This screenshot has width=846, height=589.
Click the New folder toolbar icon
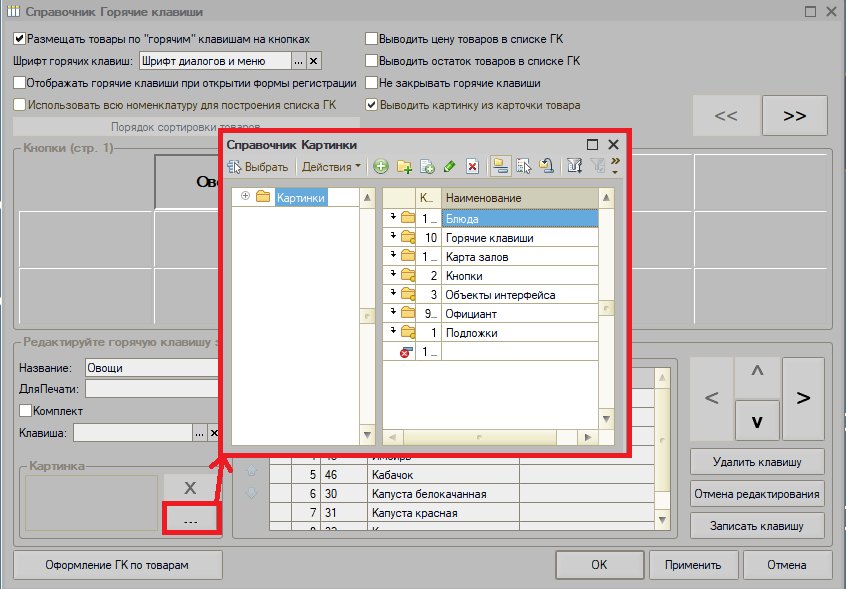tap(404, 167)
